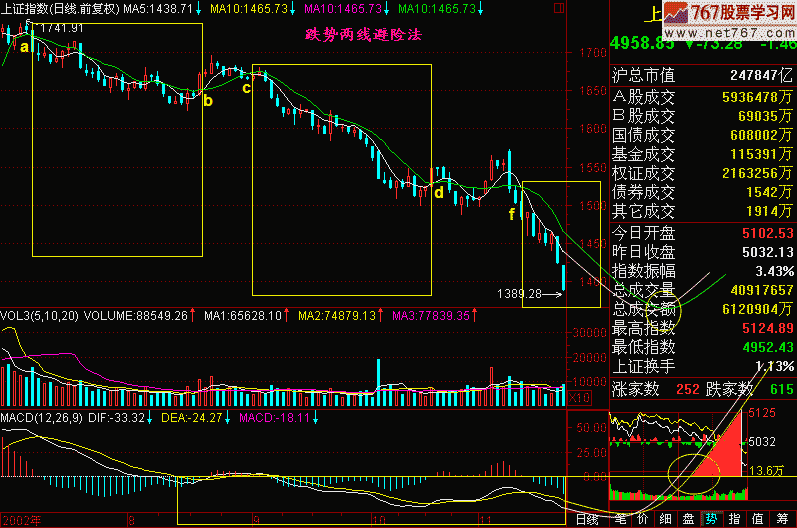Viewport: 797px width, 528px height.
Task: Open the 价 tab
Action: point(643,519)
